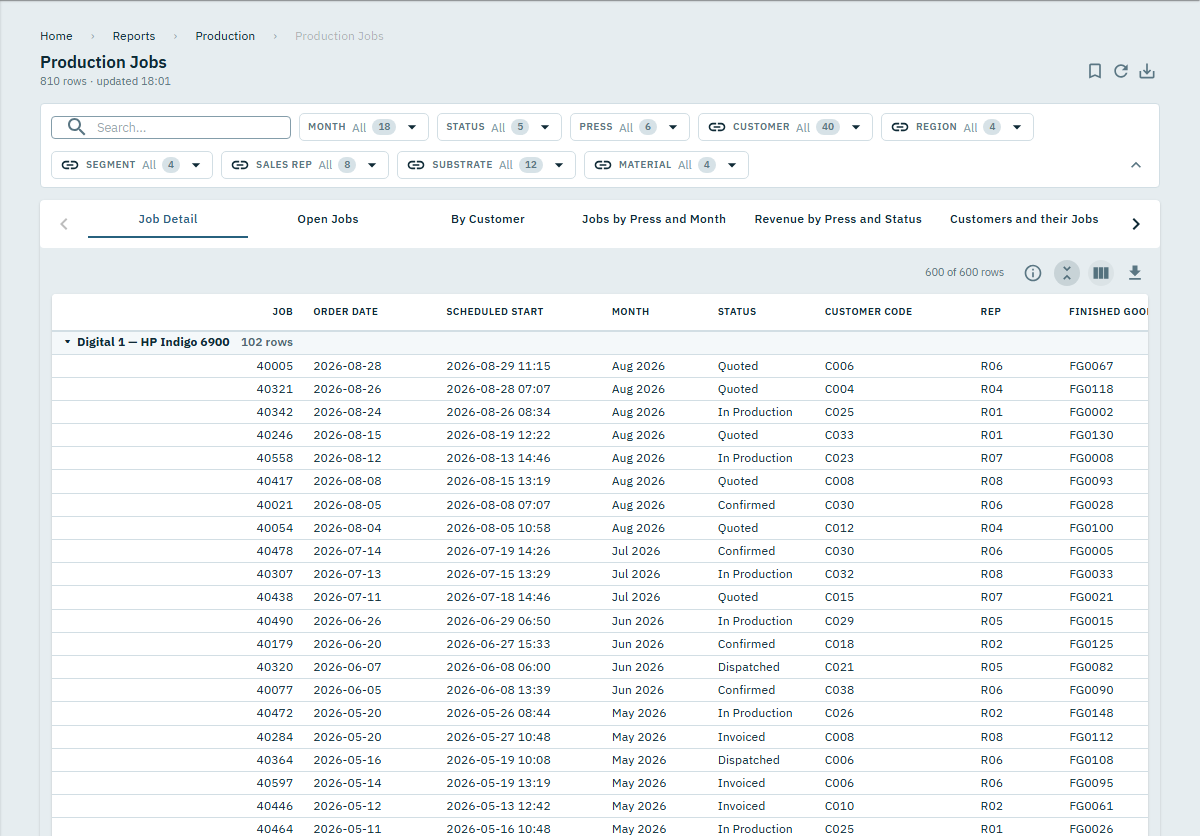Collapse the filter panel chevron
Screen dimensions: 1200x836
point(1136,165)
